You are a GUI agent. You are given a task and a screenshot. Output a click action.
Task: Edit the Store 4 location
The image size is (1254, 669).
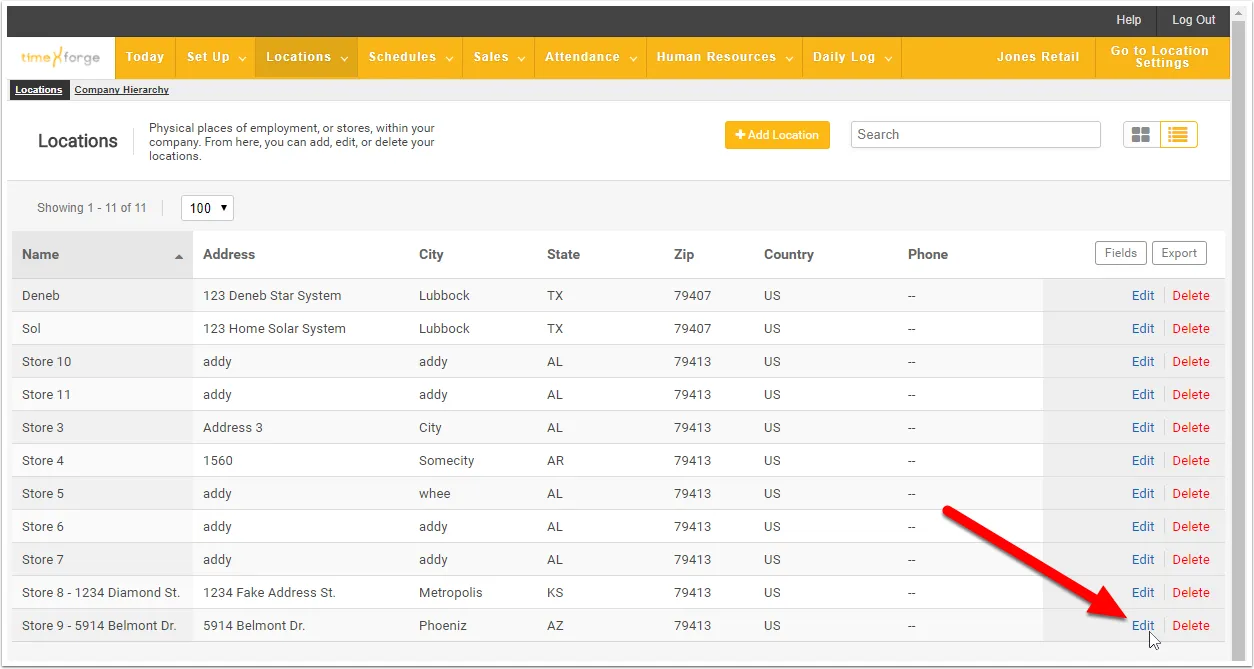point(1143,461)
